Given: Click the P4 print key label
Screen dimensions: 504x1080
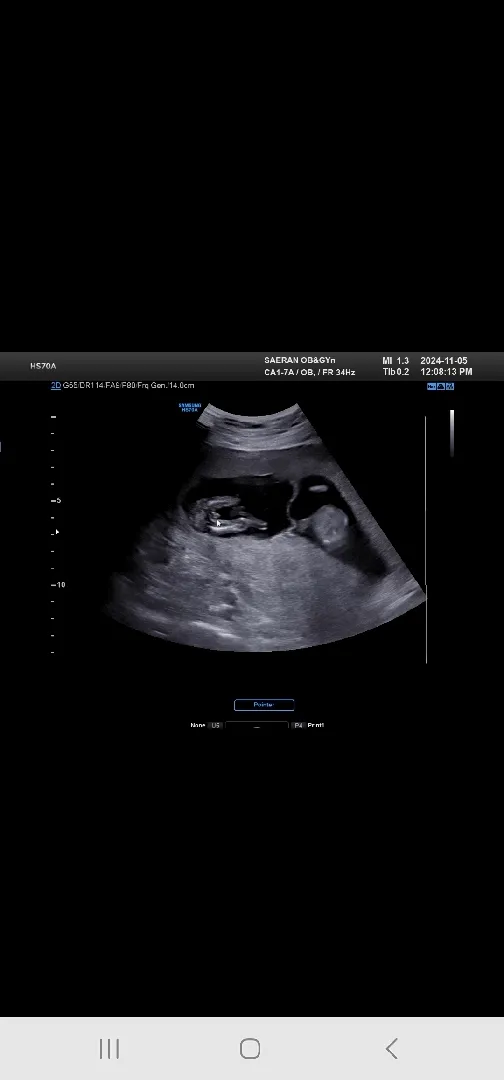Looking at the screenshot, I should pyautogui.click(x=298, y=725).
